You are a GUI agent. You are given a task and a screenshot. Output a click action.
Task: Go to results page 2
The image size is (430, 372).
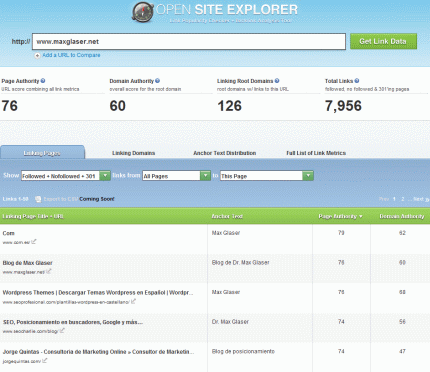pos(403,199)
